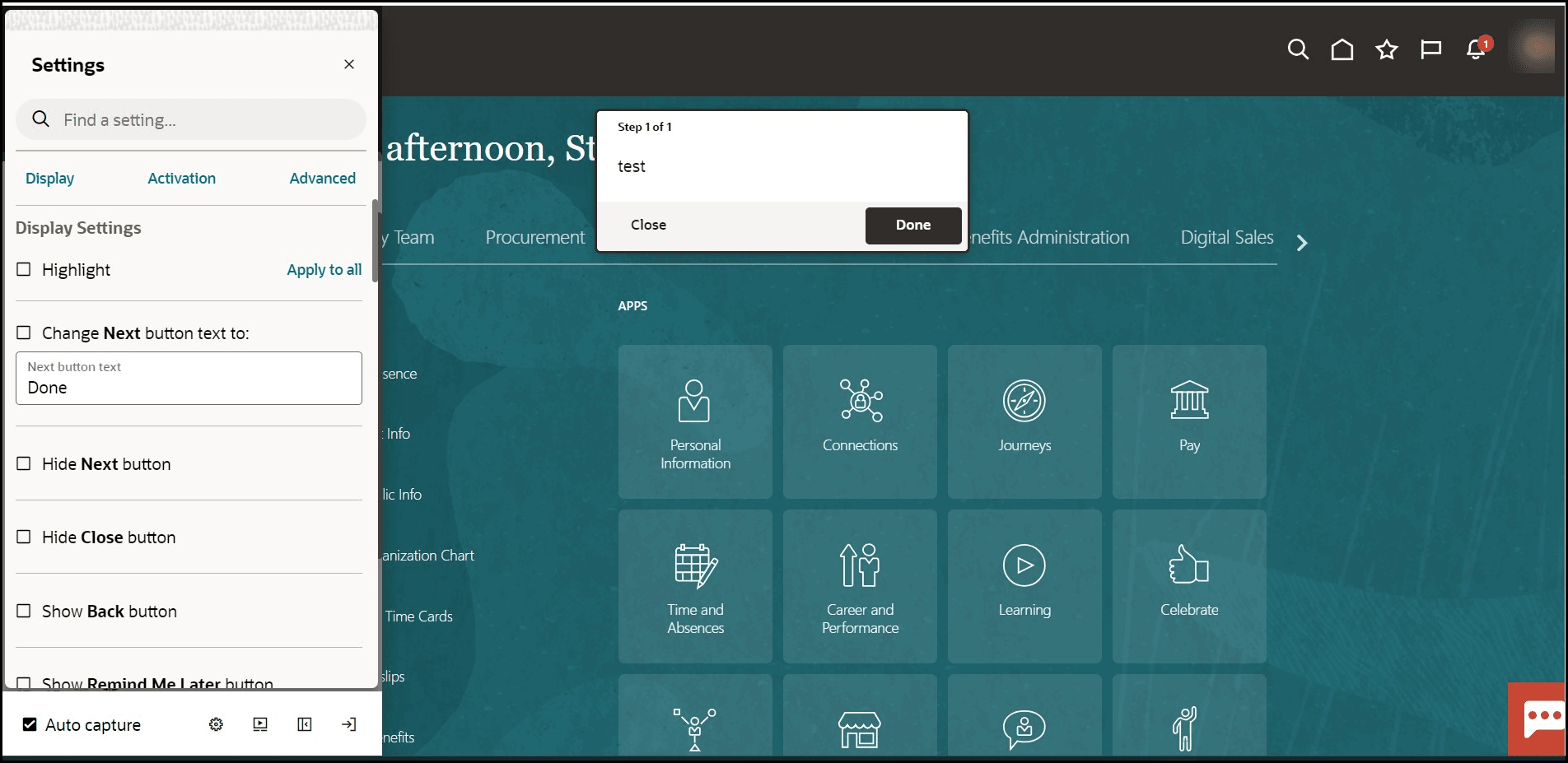Select Career and Performance tile

[860, 586]
